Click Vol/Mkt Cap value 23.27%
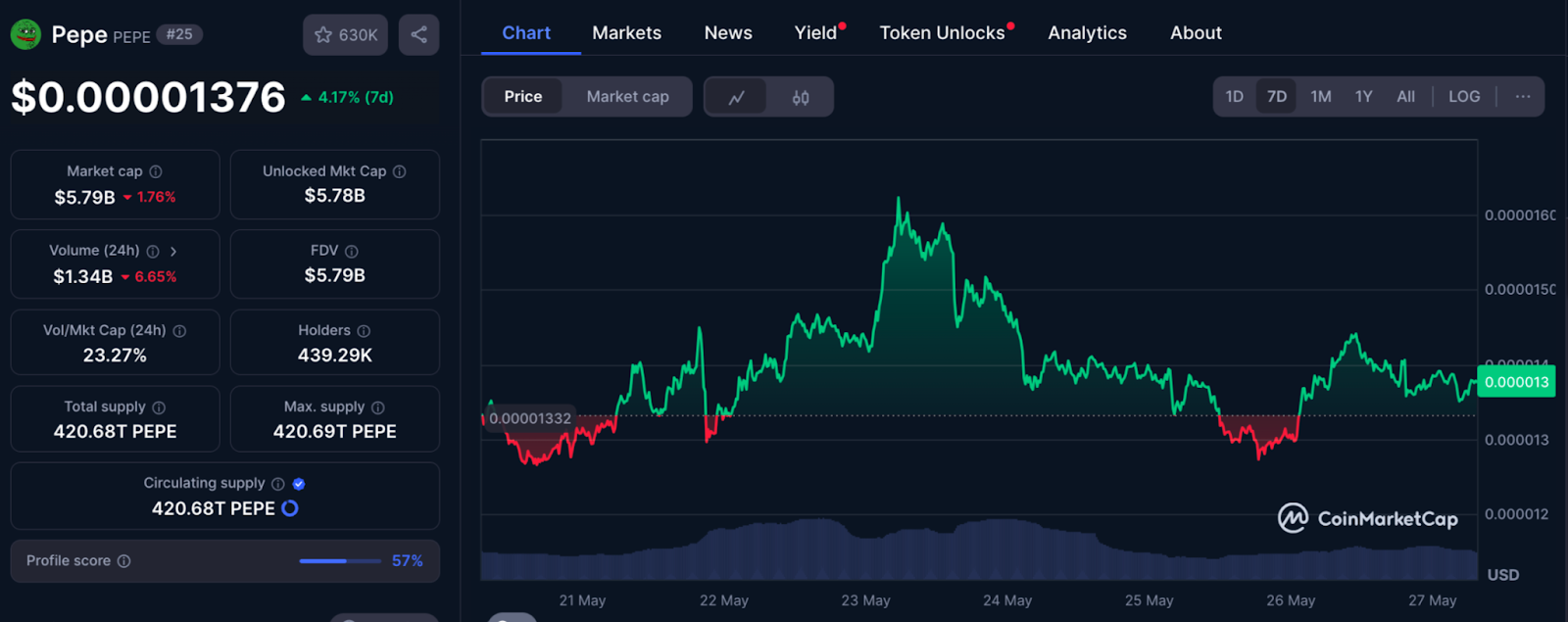This screenshot has height=622, width=1568. 115,356
